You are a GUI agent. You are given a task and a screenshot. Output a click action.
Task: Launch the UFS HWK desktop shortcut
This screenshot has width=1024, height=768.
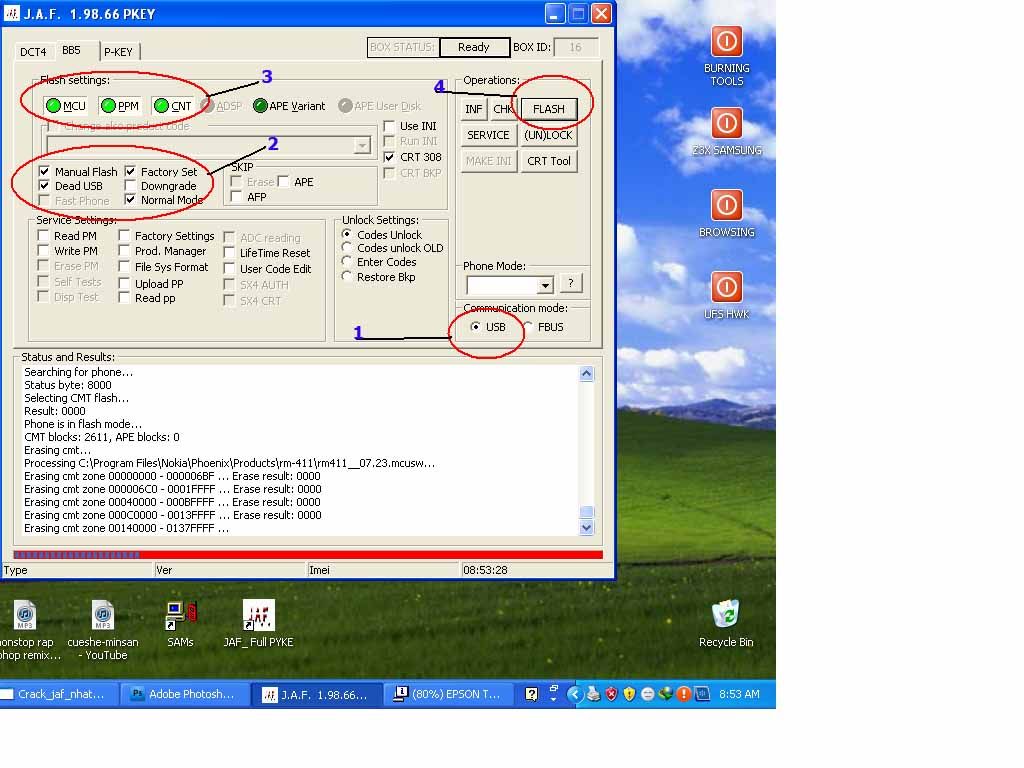(x=726, y=287)
